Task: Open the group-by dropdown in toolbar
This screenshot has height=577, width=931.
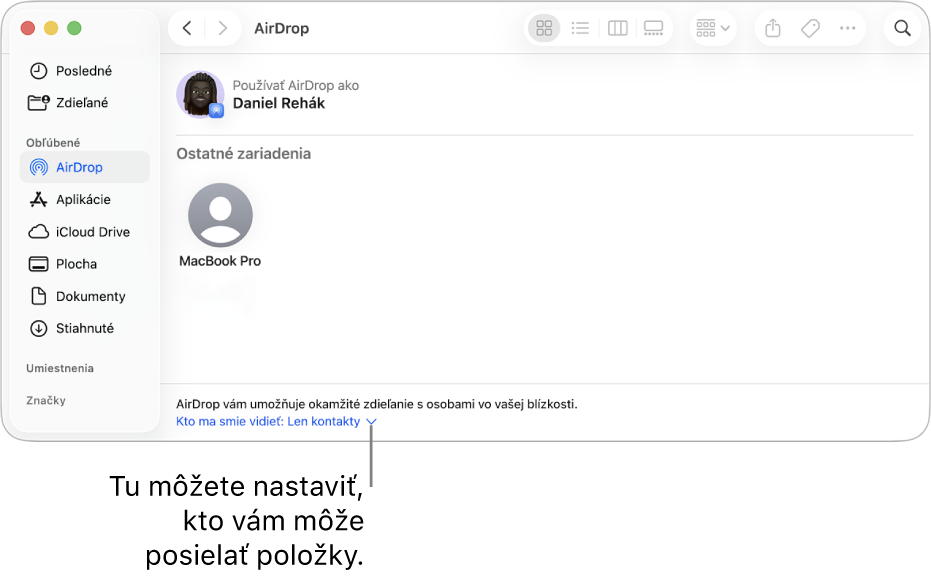Action: point(712,28)
